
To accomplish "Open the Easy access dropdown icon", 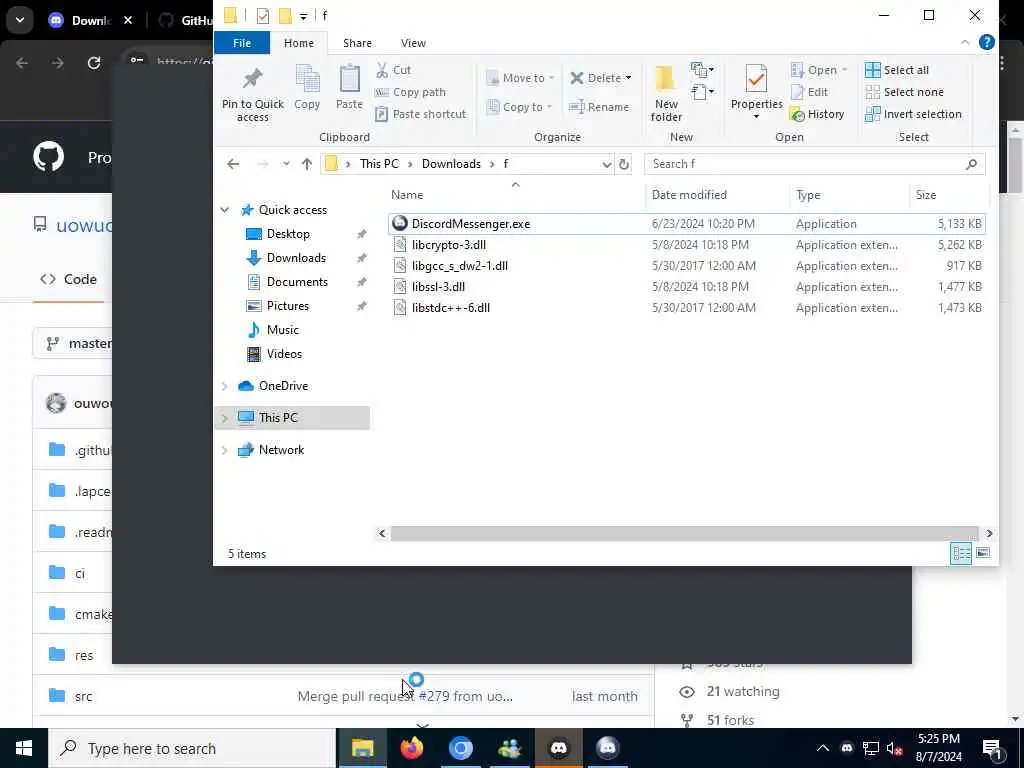I will pyautogui.click(x=702, y=92).
